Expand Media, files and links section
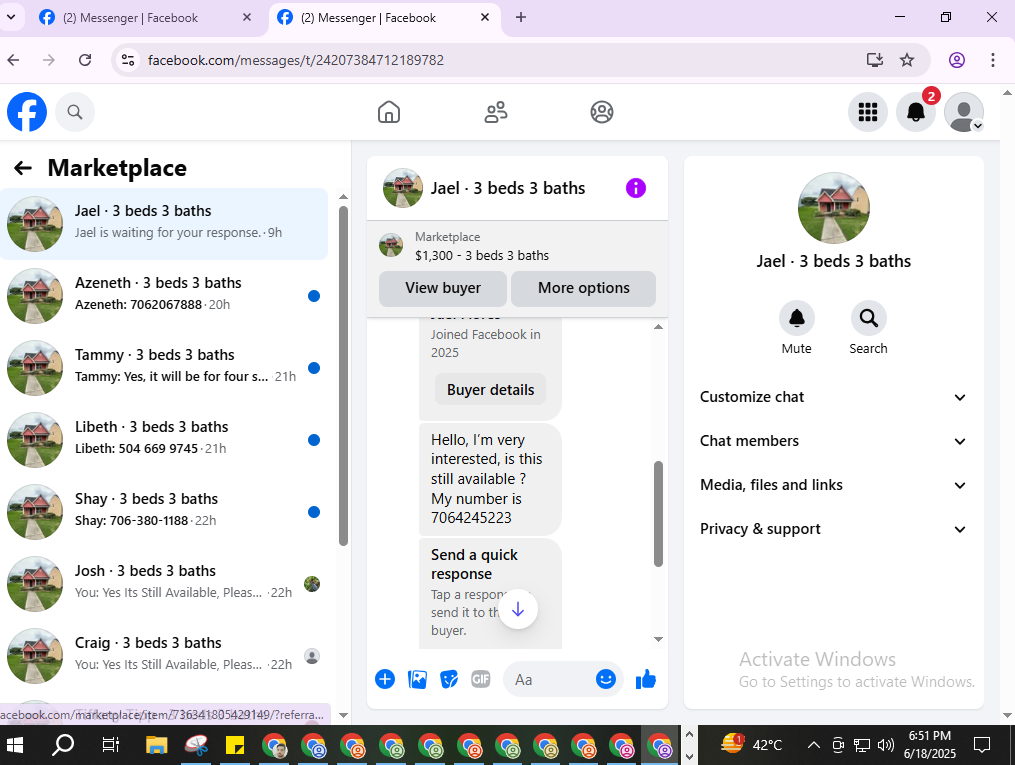The height and width of the screenshot is (765, 1015). [x=833, y=485]
